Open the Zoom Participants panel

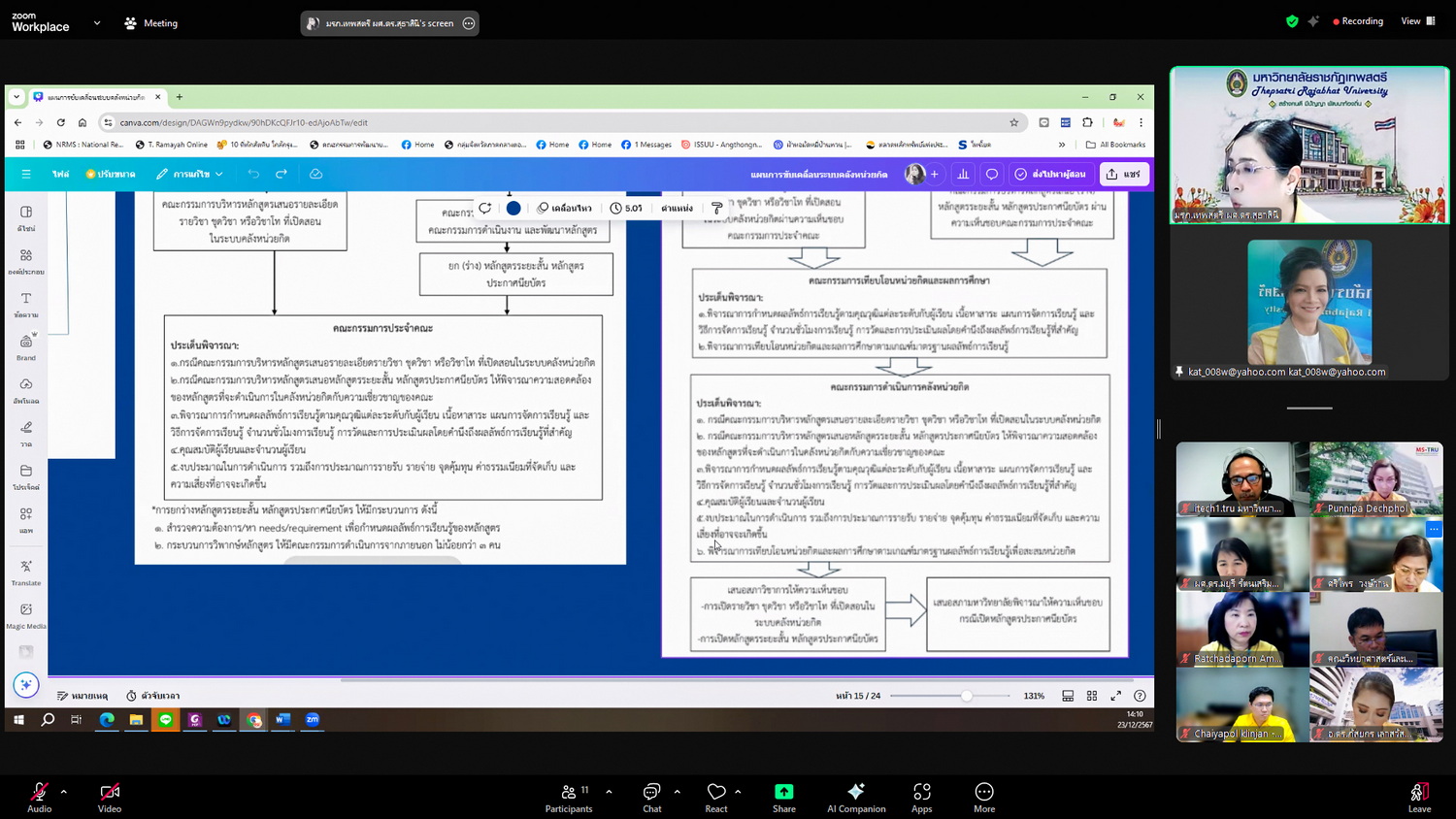569,797
